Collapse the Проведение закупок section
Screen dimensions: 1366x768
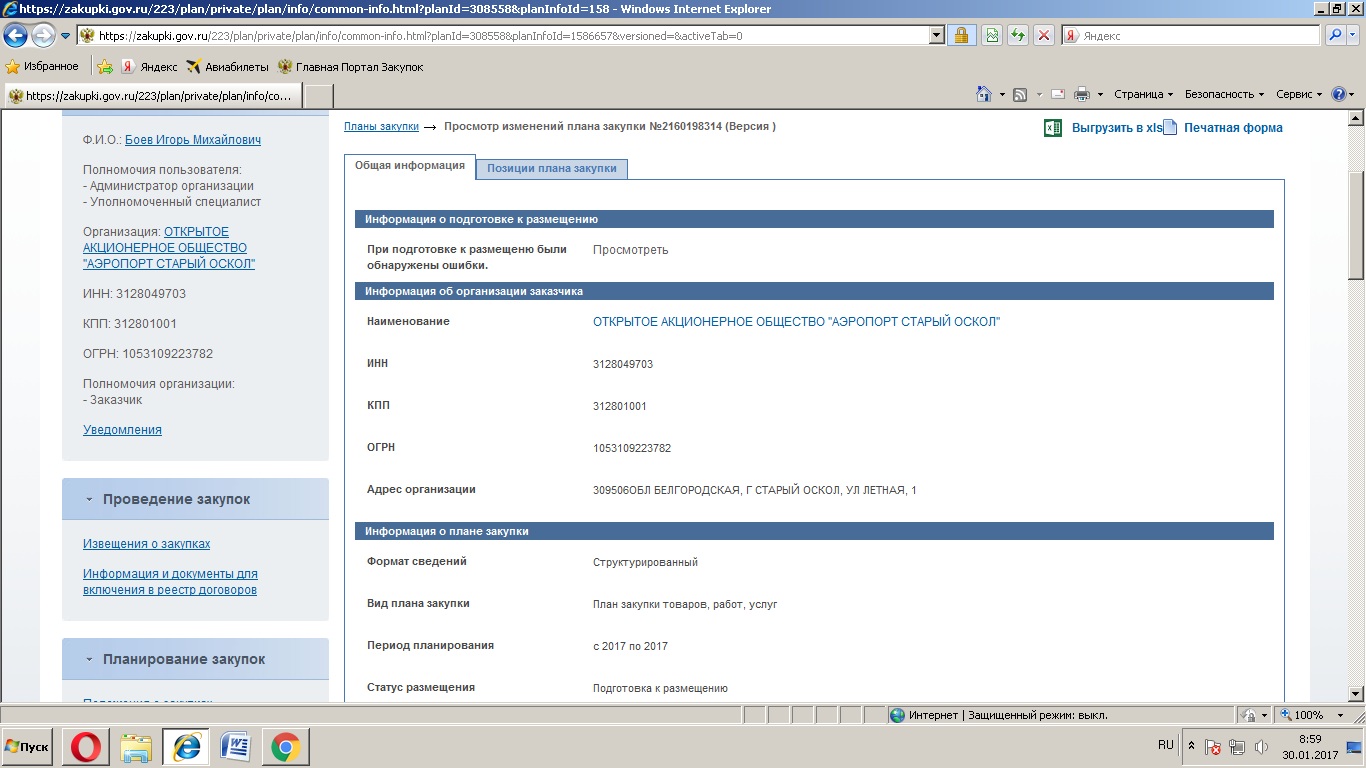(89, 499)
